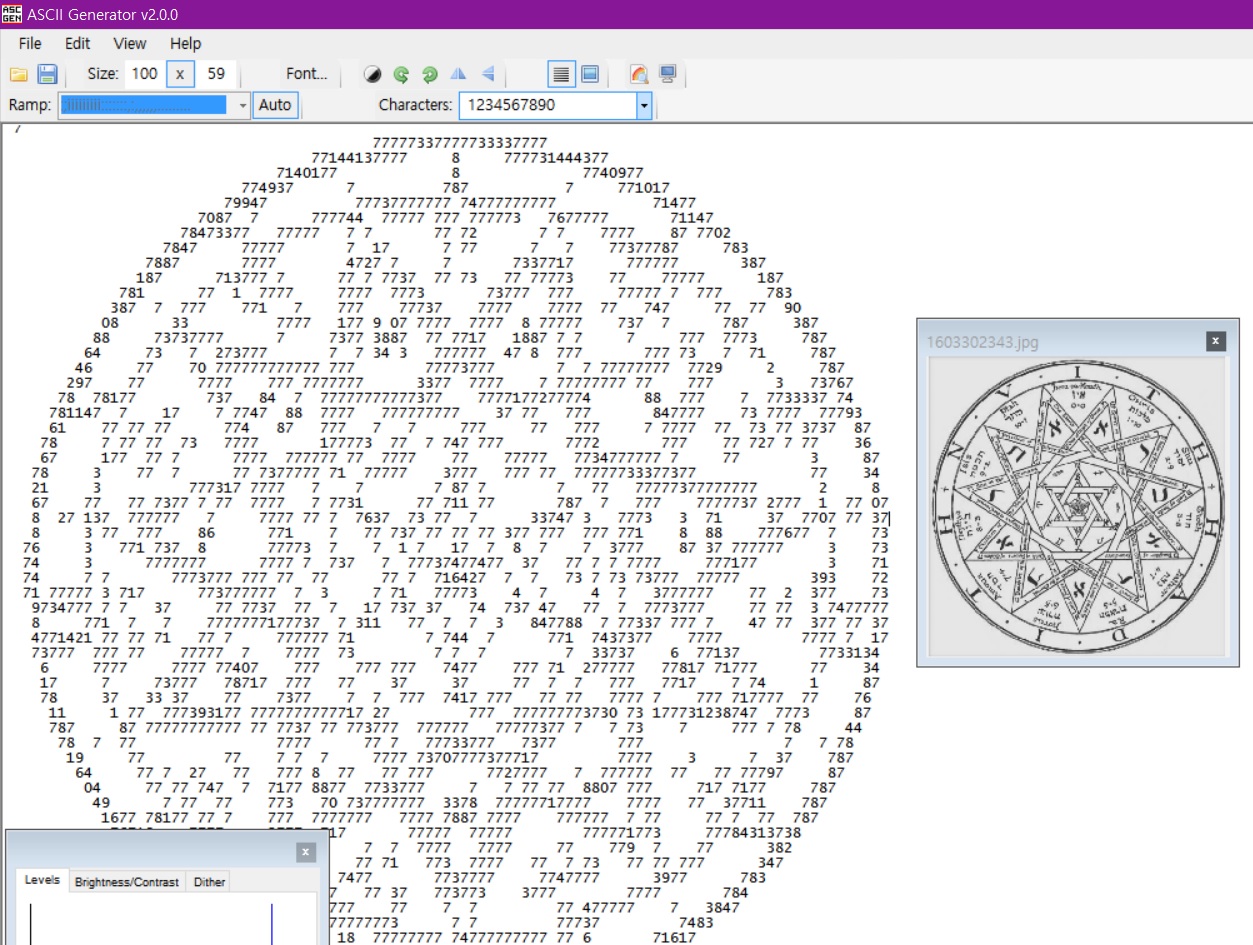Open the Edit menu
1253x945 pixels.
point(78,43)
